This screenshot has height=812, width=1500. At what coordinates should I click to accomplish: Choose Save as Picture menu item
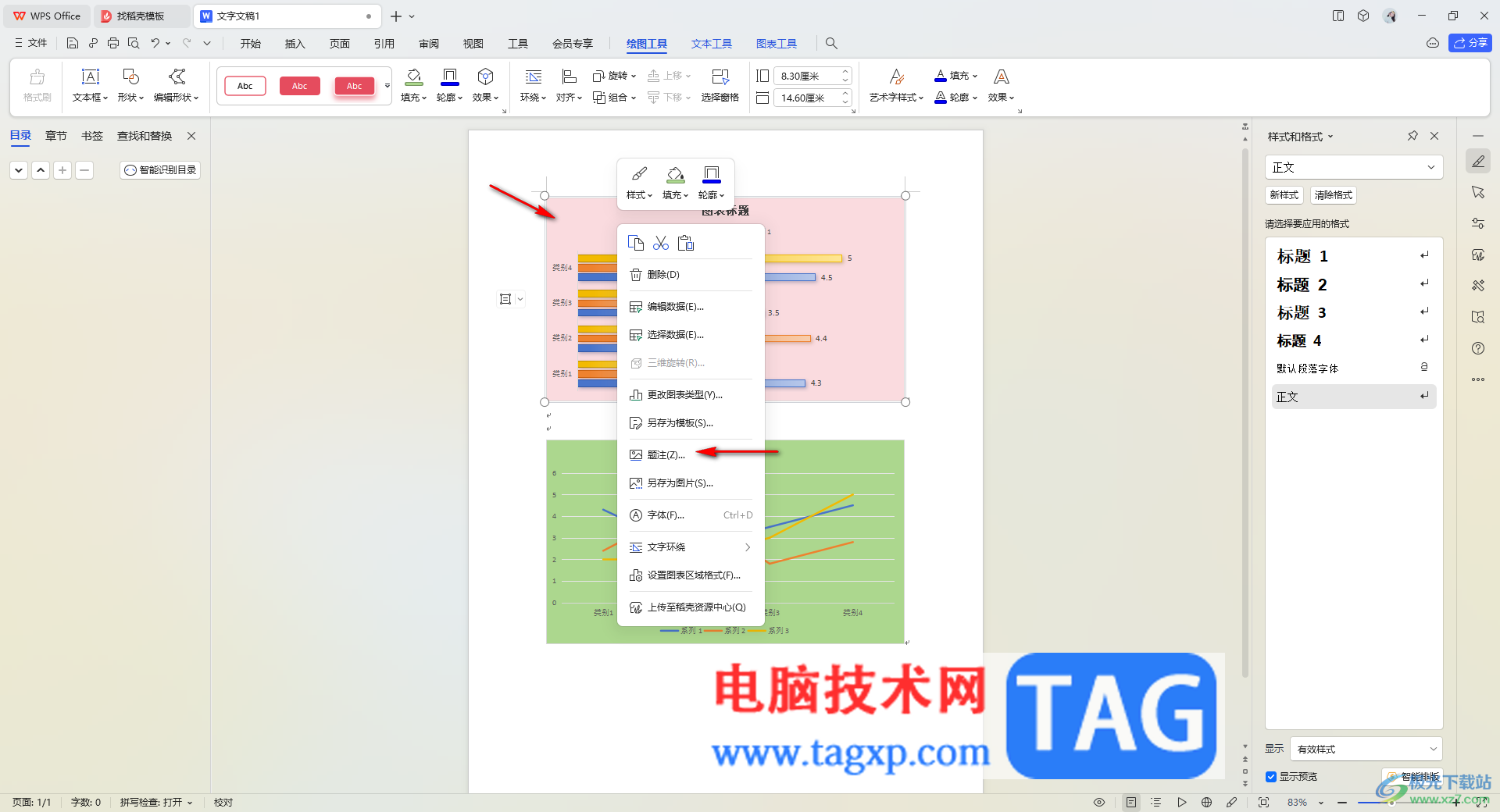point(691,483)
